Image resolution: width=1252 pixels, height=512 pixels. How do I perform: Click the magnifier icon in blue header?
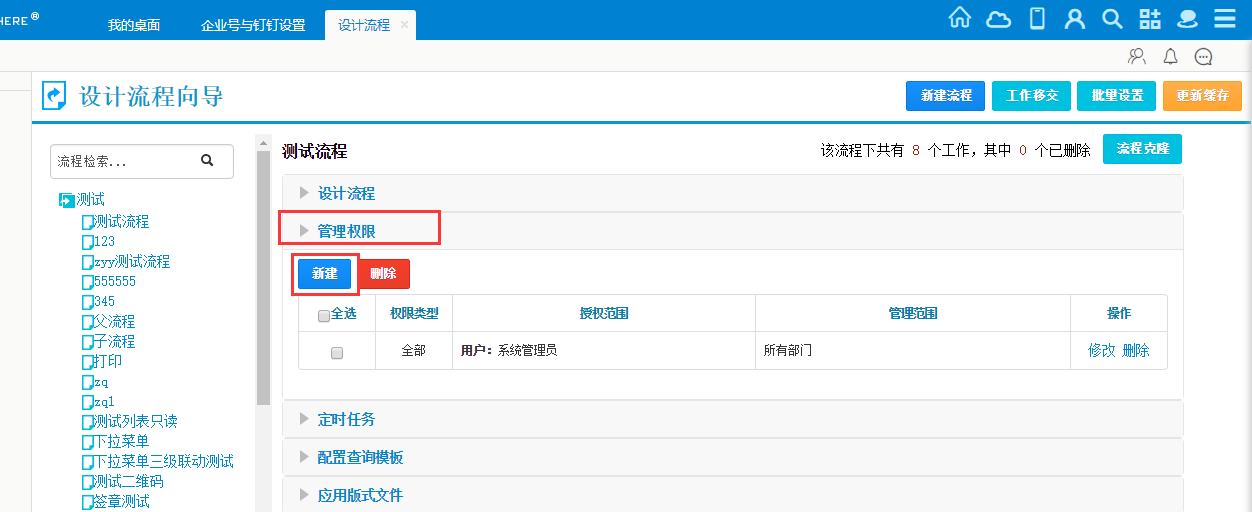1112,19
